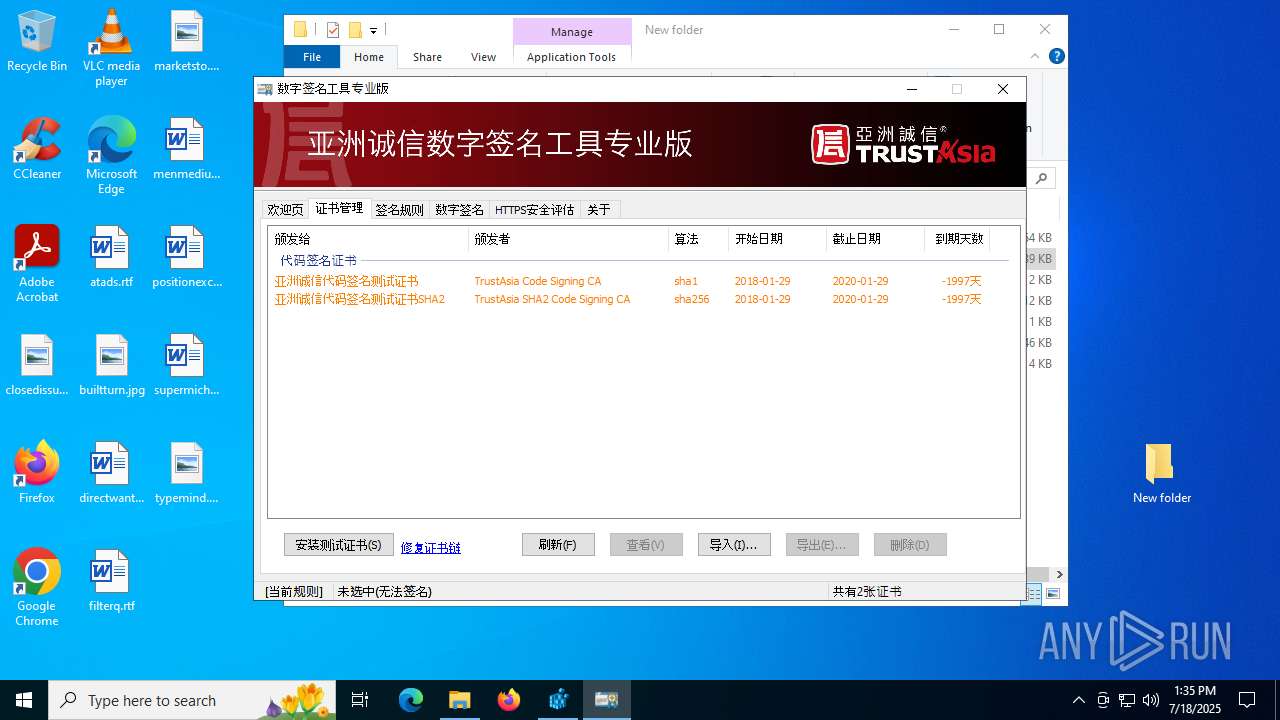The width and height of the screenshot is (1280, 720).
Task: Sort by the 开始日期 column header
Action: pos(777,239)
